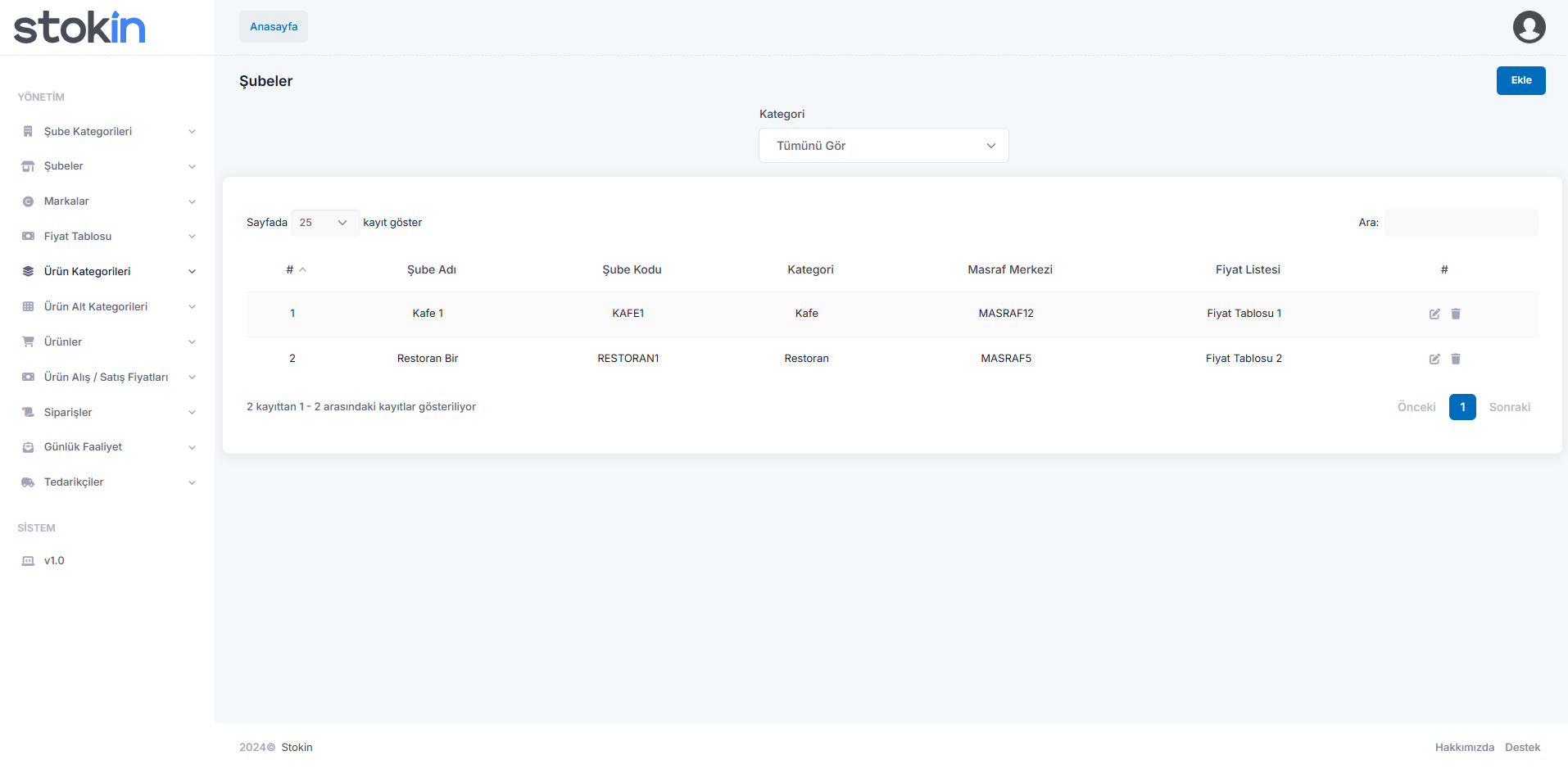
Task: Open the Destek footer link
Action: pyautogui.click(x=1522, y=747)
